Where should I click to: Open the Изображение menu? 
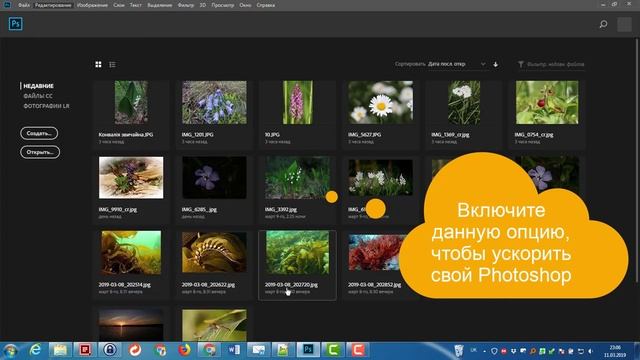[x=92, y=5]
